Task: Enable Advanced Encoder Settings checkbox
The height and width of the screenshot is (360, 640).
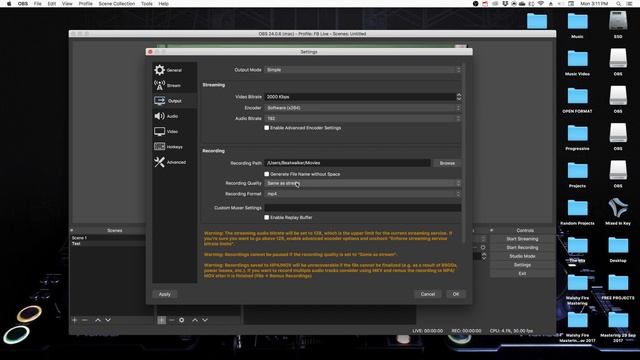Action: point(267,128)
